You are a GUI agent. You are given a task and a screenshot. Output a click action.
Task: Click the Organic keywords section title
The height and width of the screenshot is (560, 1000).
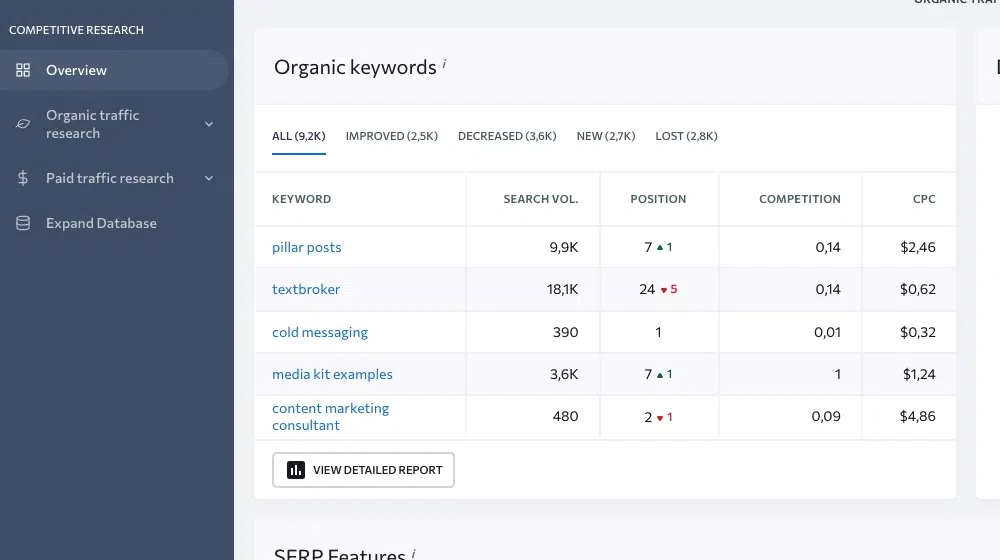pos(355,67)
